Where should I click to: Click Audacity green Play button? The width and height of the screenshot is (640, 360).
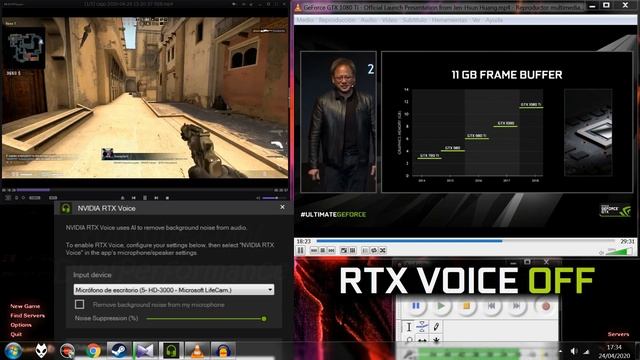click(441, 306)
